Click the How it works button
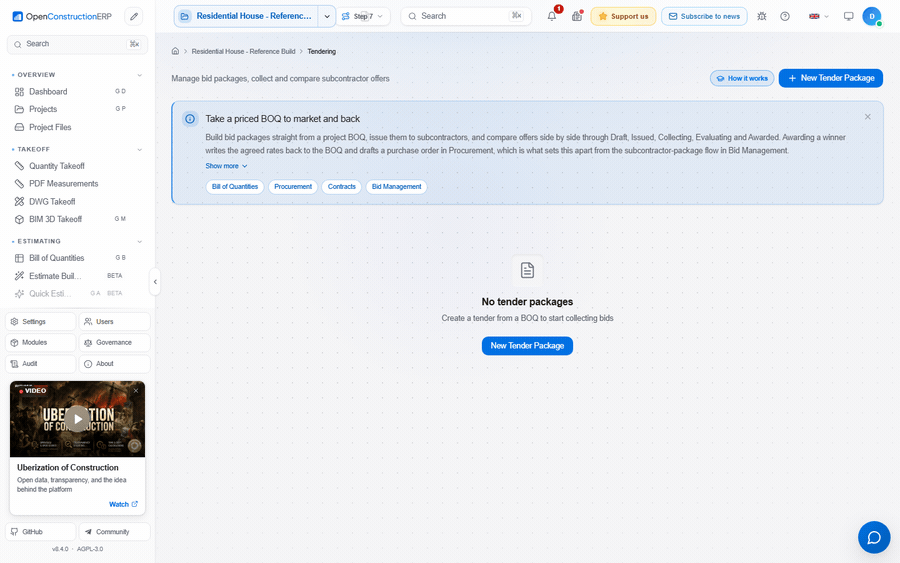This screenshot has width=900, height=563. (742, 78)
